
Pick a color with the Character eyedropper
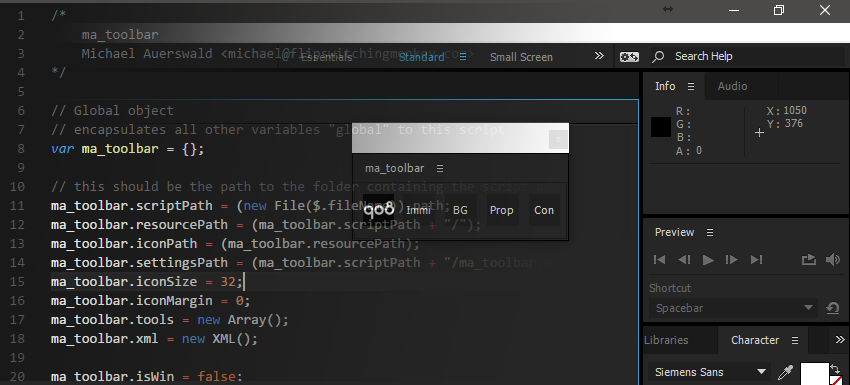tap(784, 372)
